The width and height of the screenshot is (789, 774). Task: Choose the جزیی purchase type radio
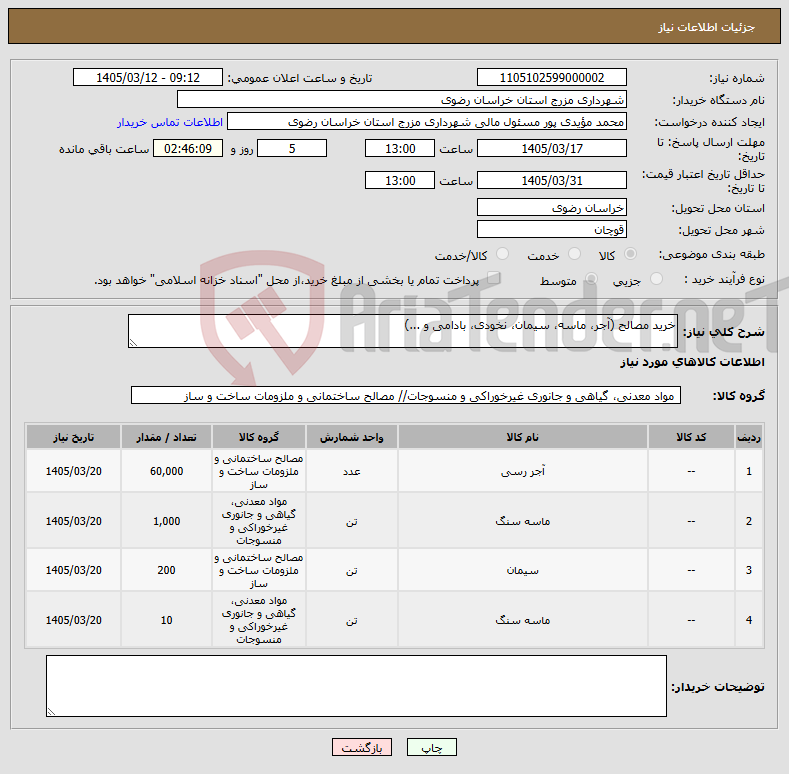[x=656, y=279]
